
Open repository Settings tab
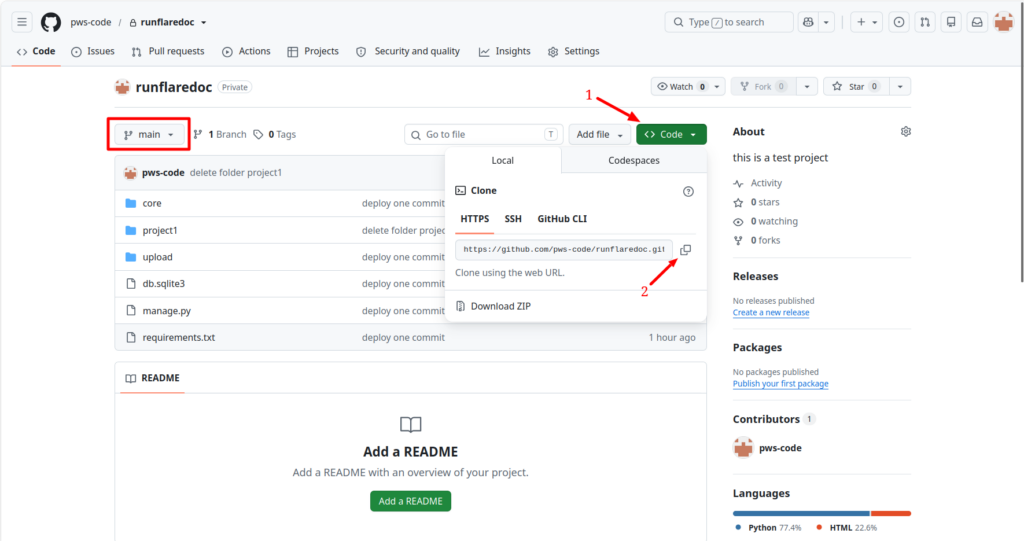573,51
